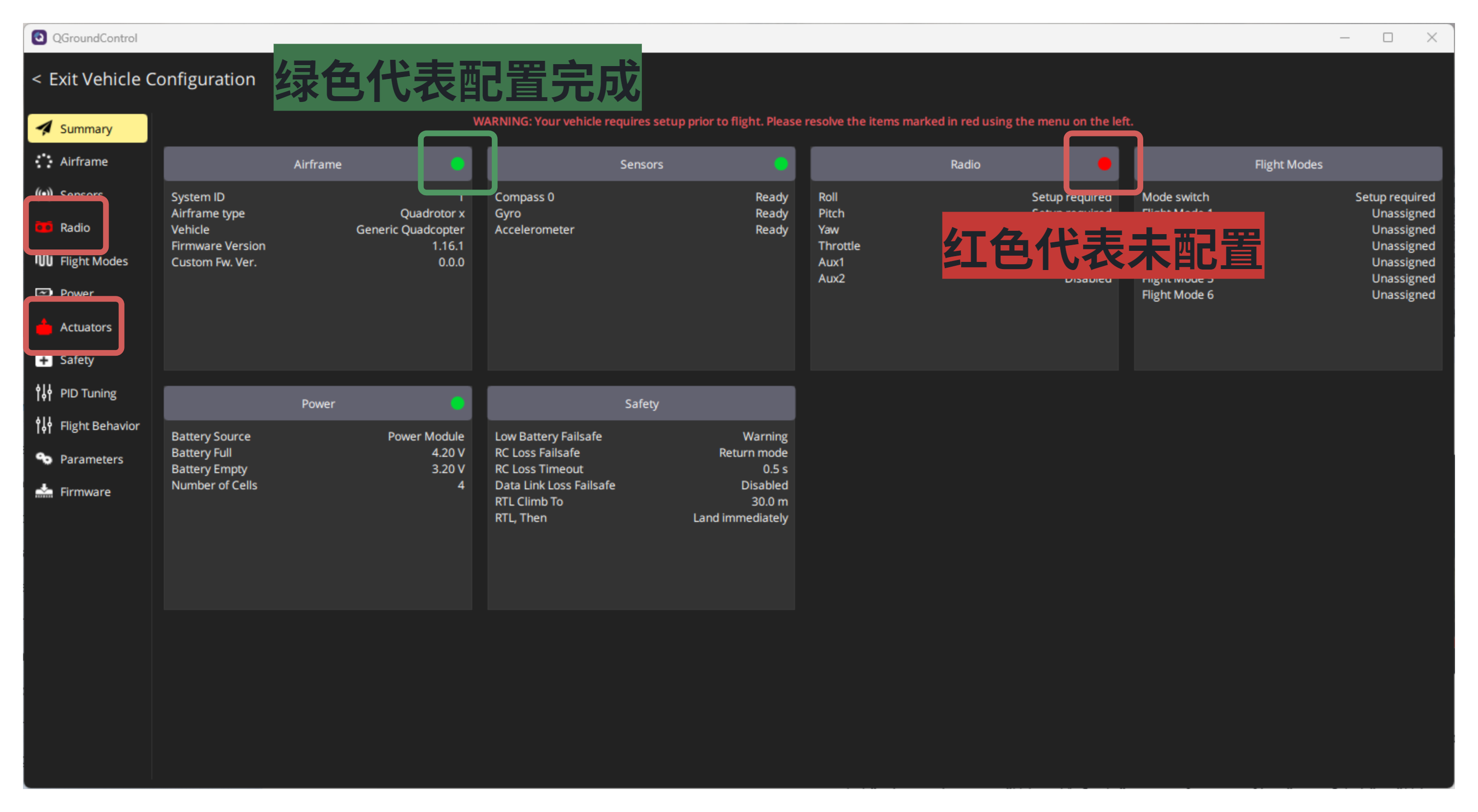Click the Summary paper plane icon
This screenshot has height=812, width=1478.
[44, 128]
